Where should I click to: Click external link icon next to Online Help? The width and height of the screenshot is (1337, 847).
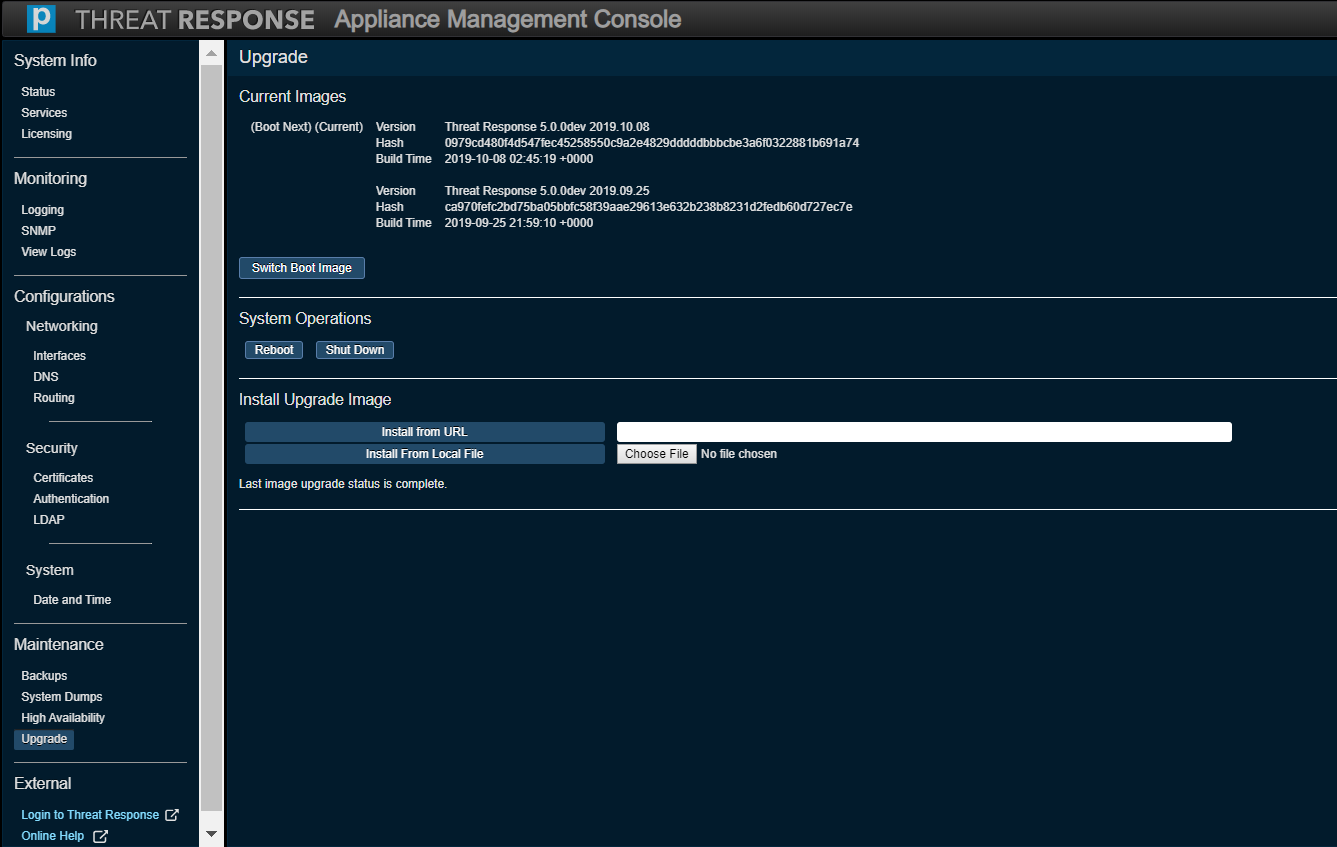[x=100, y=836]
